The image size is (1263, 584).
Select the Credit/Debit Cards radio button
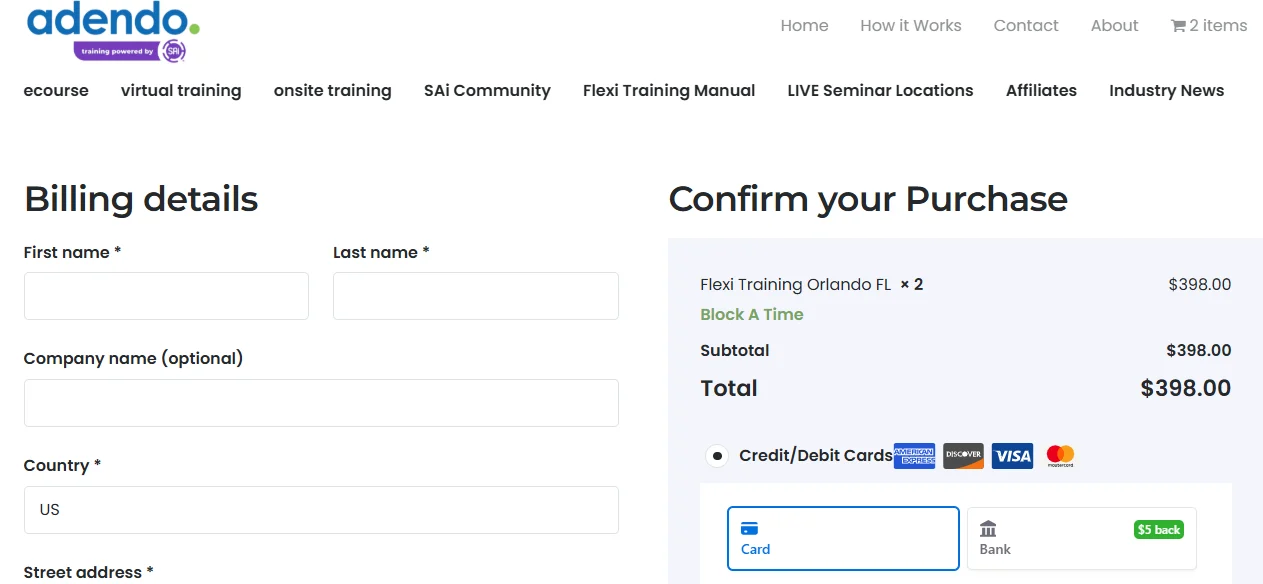coord(717,456)
